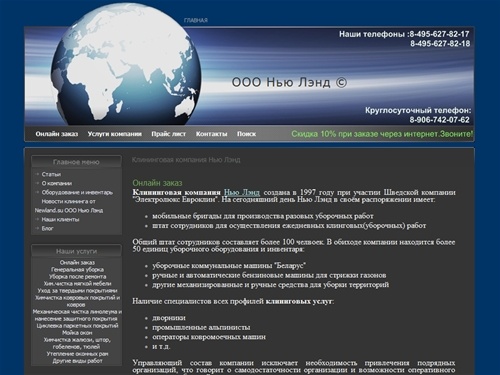This screenshot has height=375, width=500.
Task: Open Химчистка ковровых покрытий и ковров link
Action: pyautogui.click(x=77, y=301)
